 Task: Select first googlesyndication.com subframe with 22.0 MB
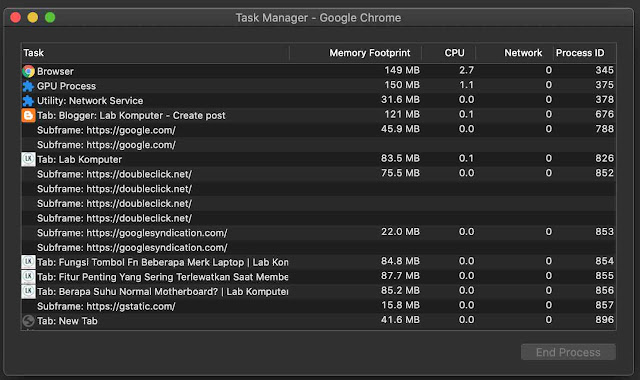(318, 233)
